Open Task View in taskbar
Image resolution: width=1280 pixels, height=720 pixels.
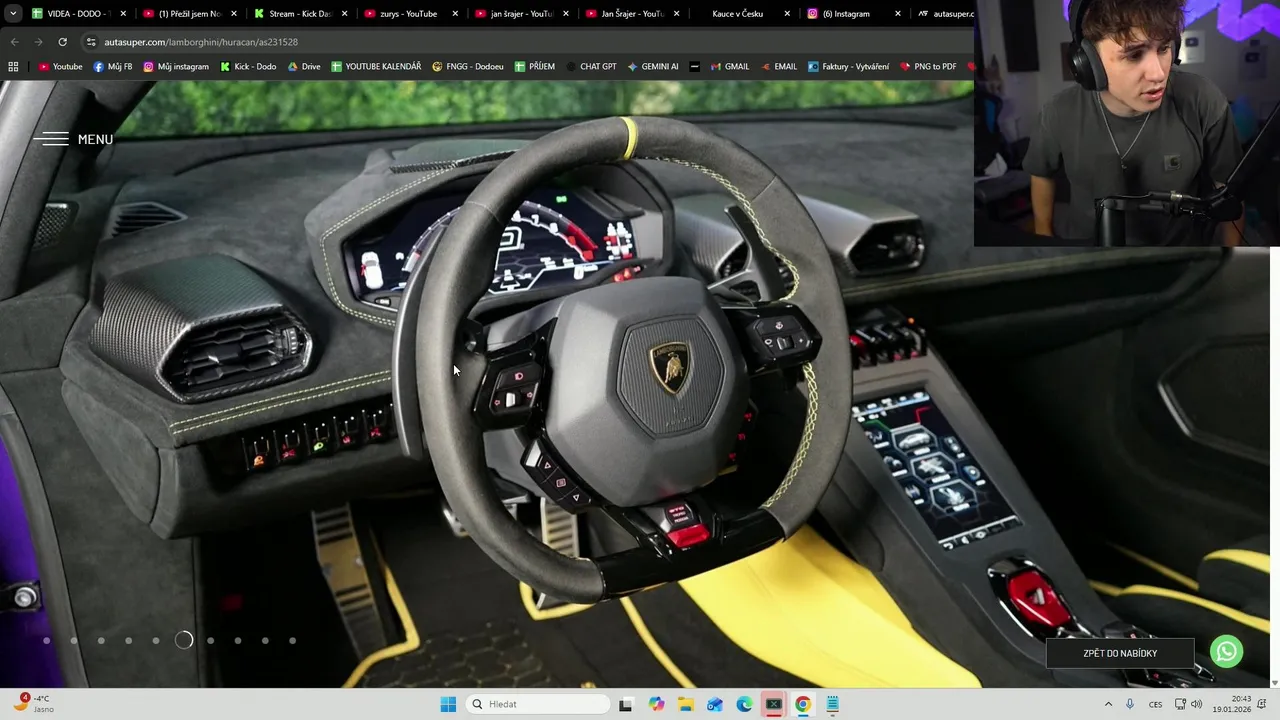click(x=626, y=704)
